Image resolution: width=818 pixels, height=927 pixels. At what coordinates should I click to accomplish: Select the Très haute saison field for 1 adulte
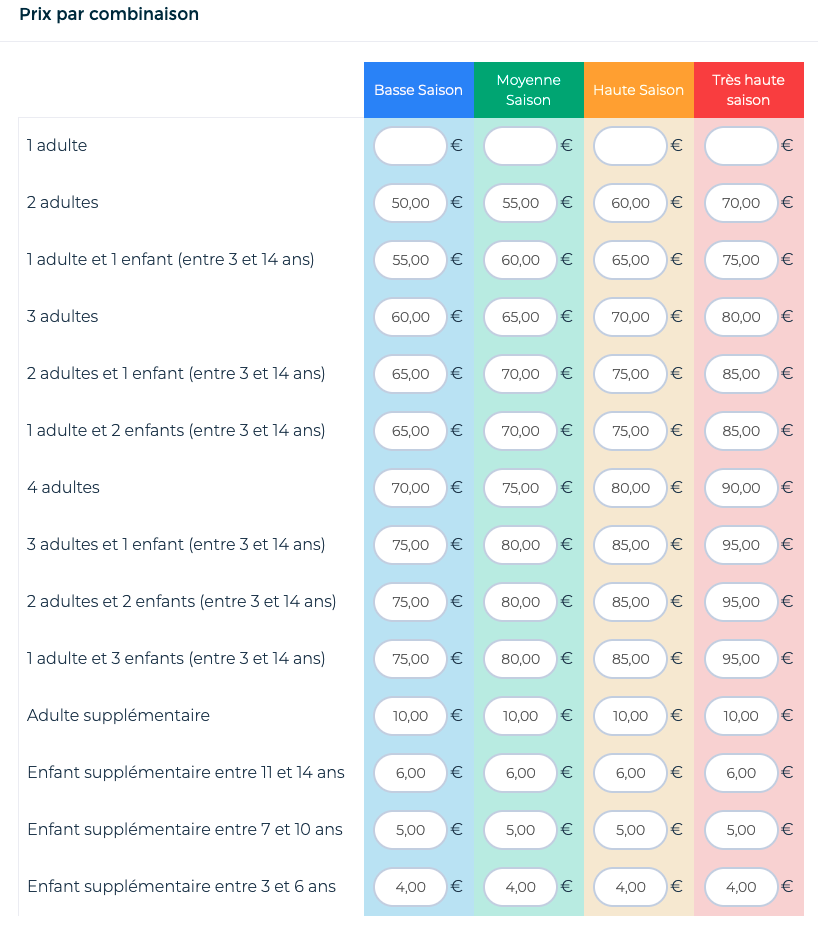click(741, 145)
